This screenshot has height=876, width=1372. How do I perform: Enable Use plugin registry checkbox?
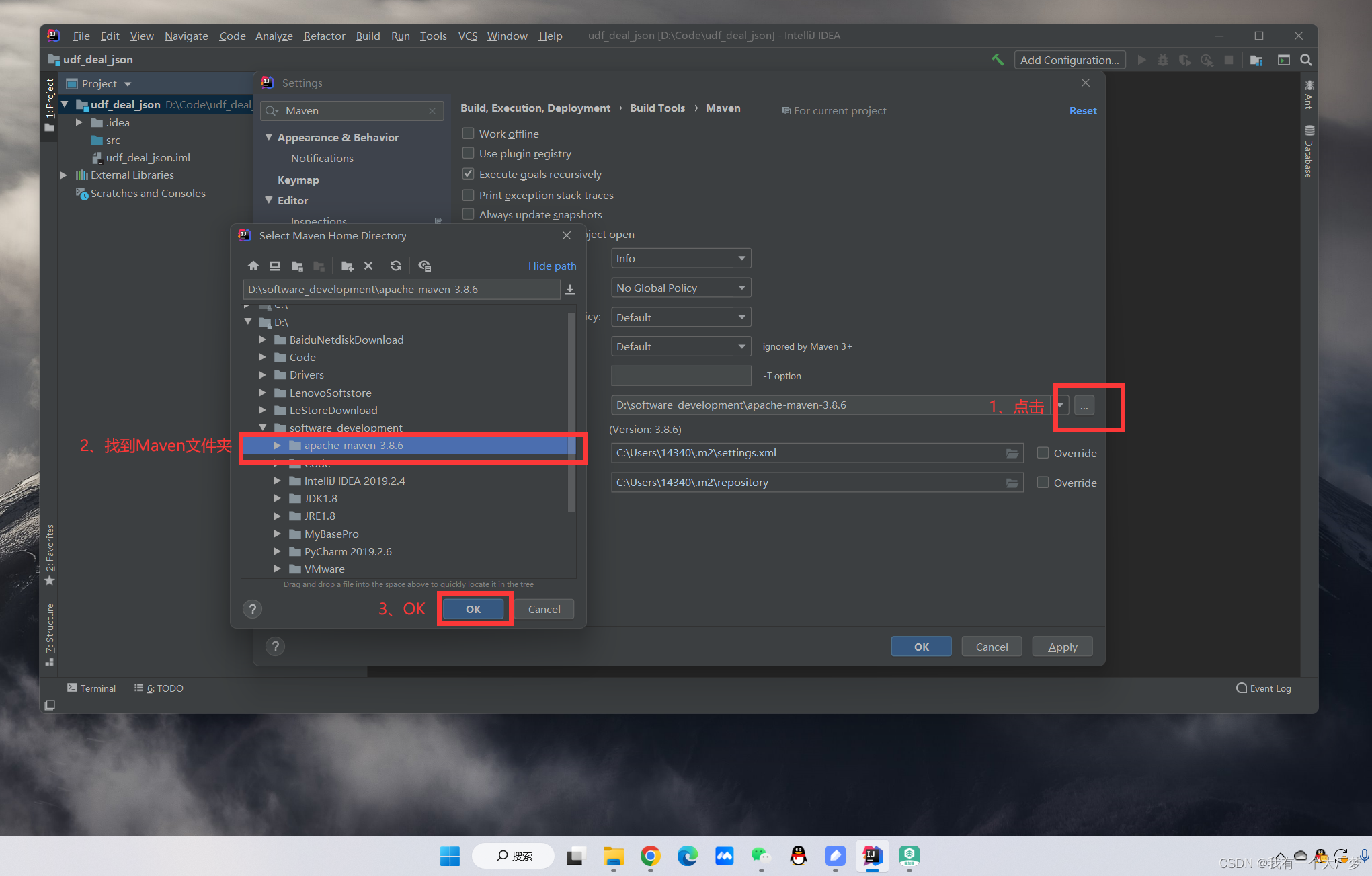[469, 153]
